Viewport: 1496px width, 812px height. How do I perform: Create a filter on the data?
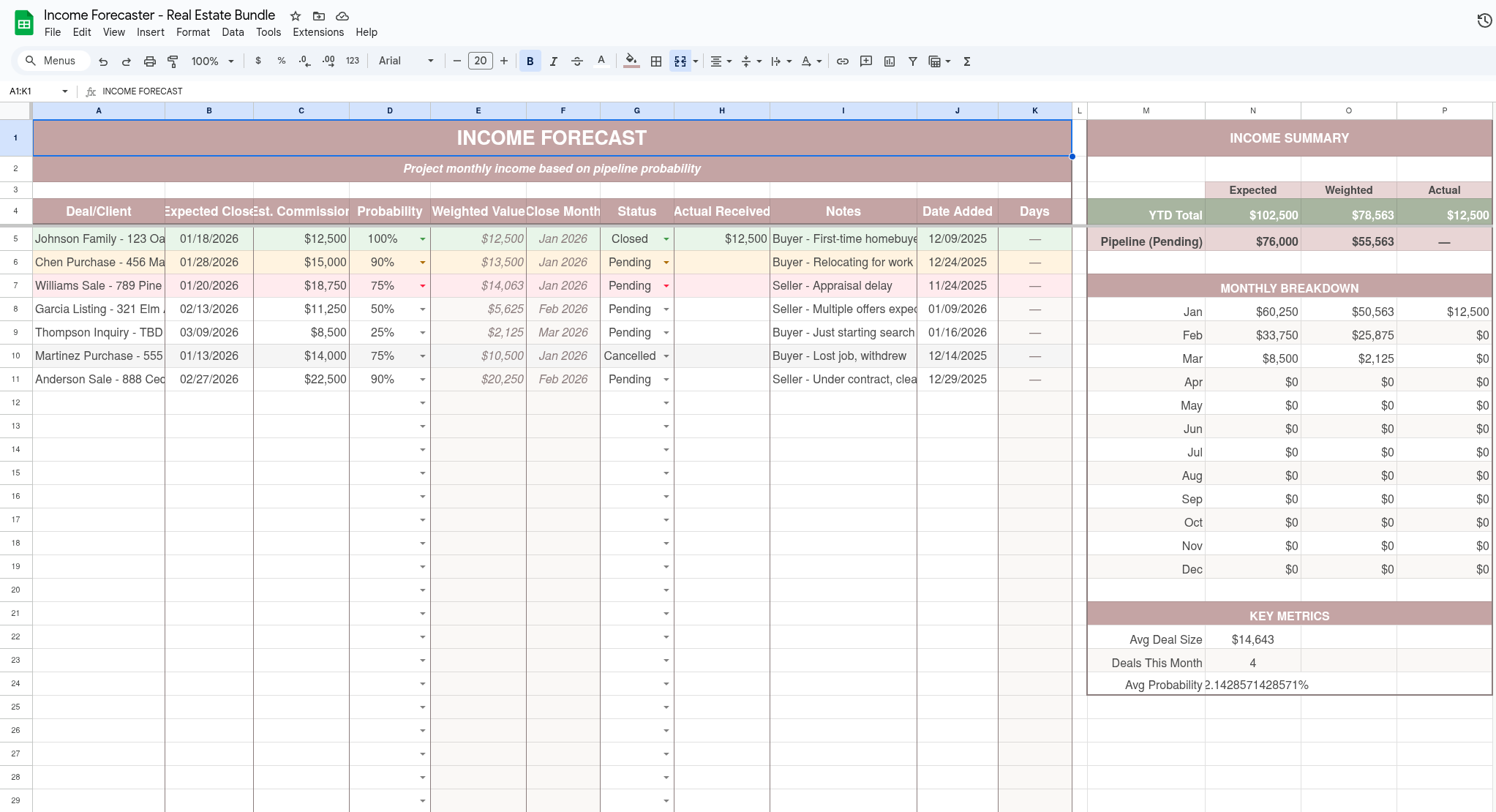[x=911, y=61]
